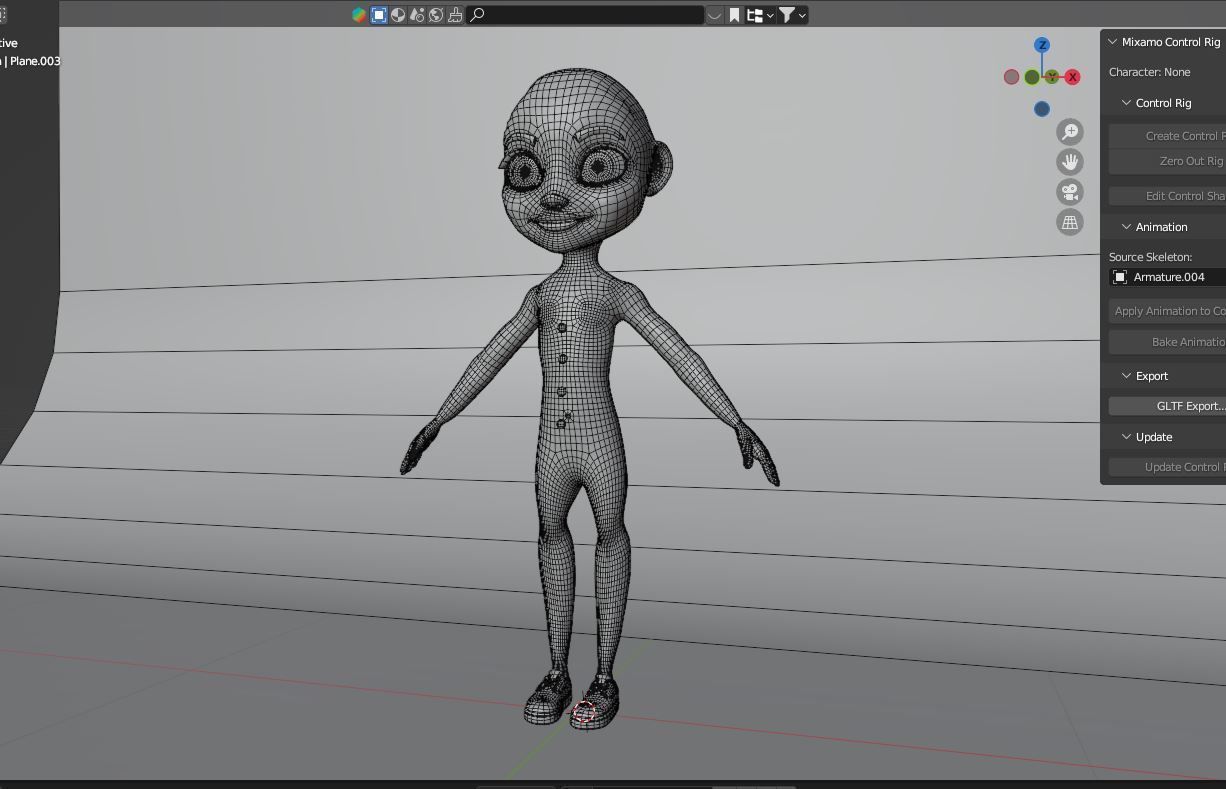The height and width of the screenshot is (789, 1226).
Task: Snap view to the red X axis
Action: [x=1073, y=77]
